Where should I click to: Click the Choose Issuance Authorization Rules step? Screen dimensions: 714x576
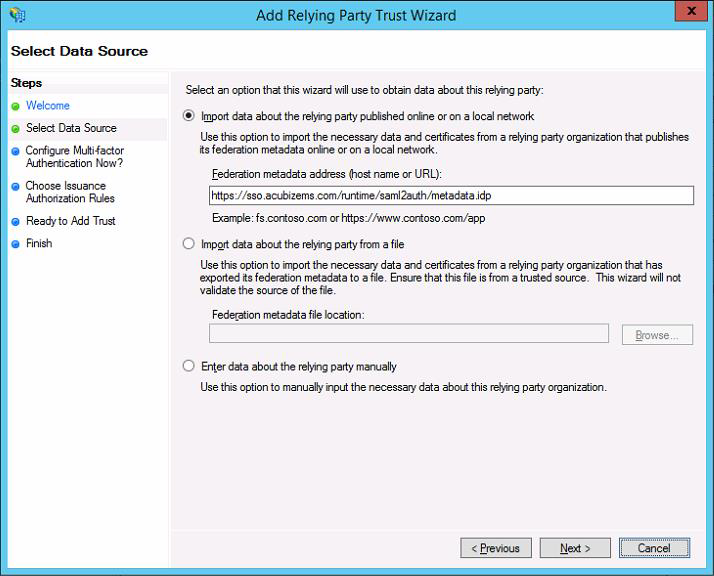[70, 192]
